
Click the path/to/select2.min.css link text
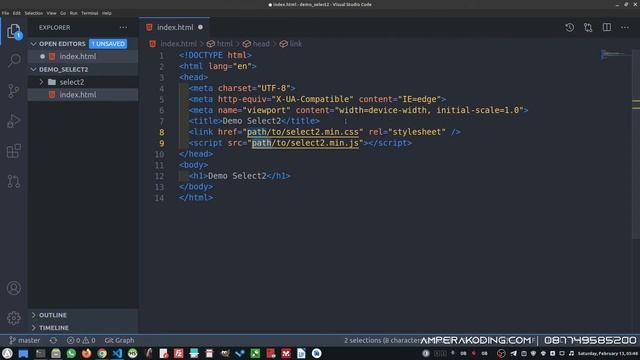[303, 132]
